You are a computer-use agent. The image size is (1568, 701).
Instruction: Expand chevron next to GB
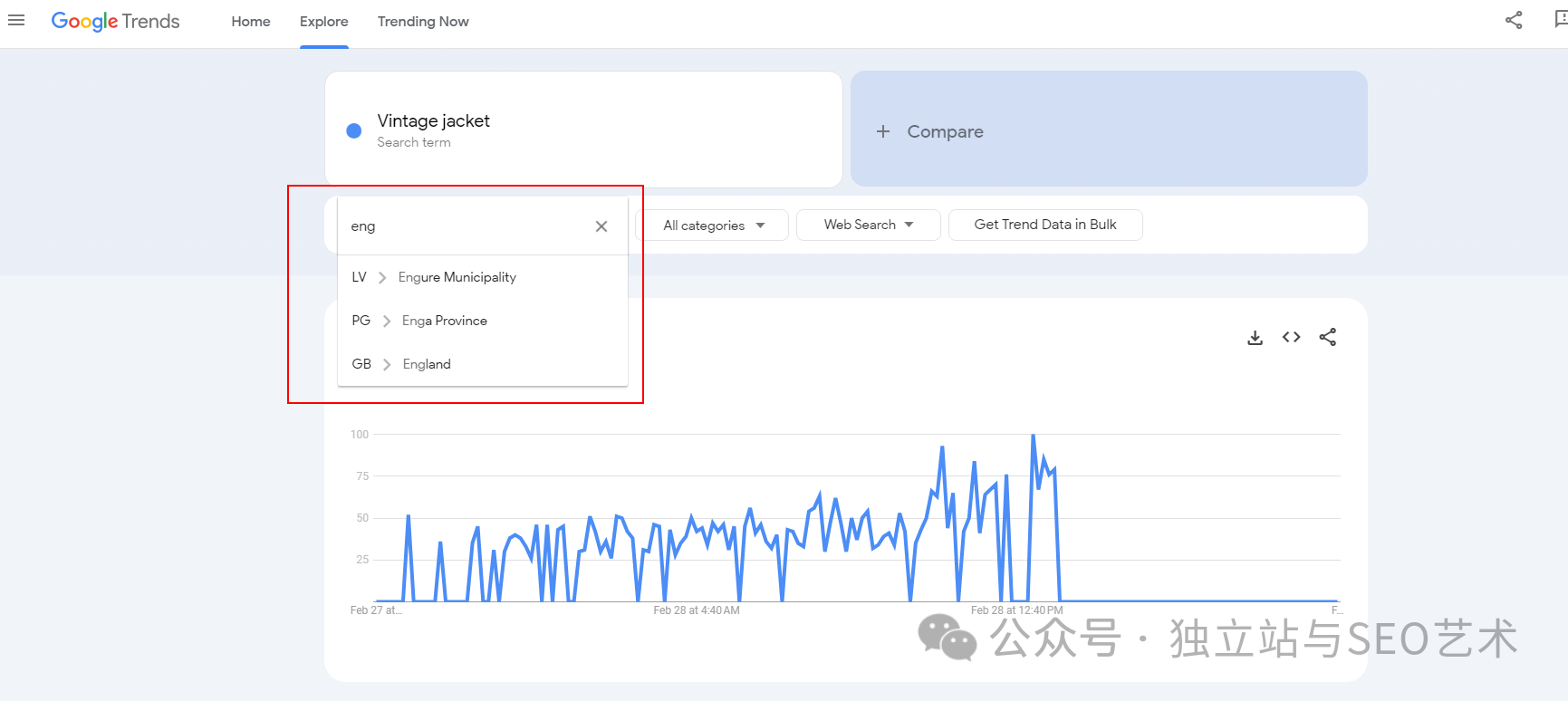coord(387,364)
